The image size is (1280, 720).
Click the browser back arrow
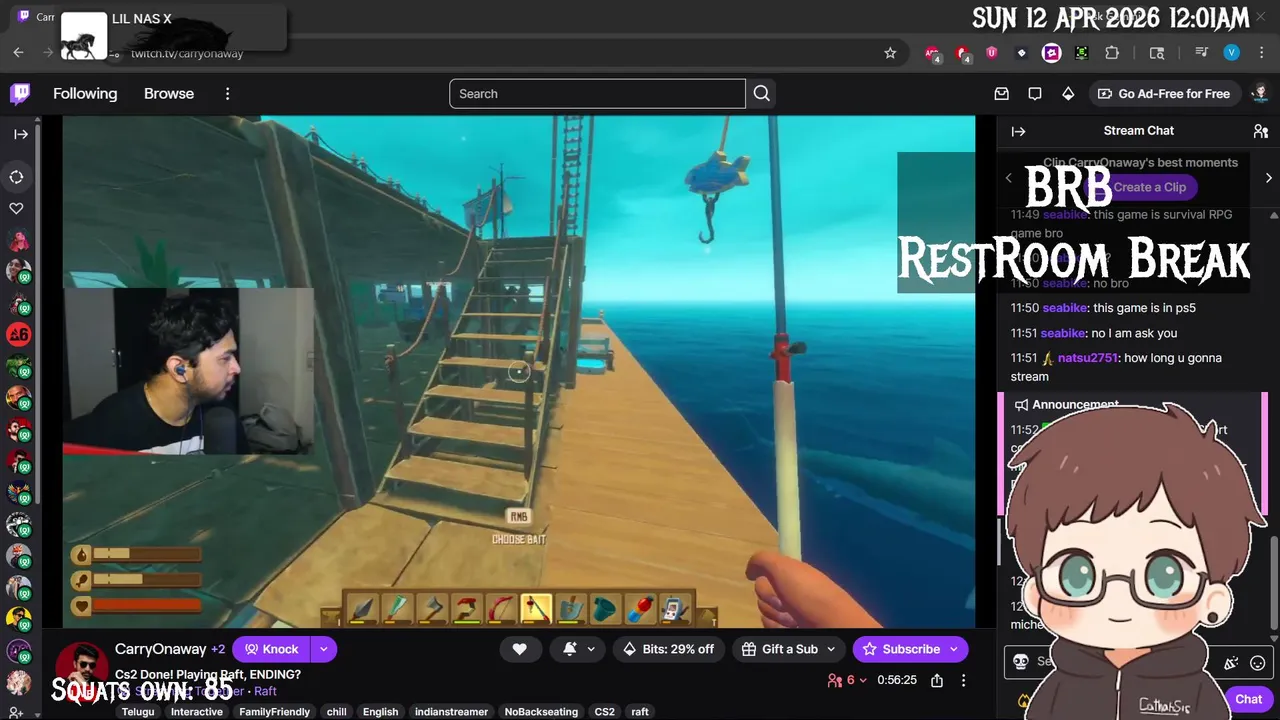point(18,53)
